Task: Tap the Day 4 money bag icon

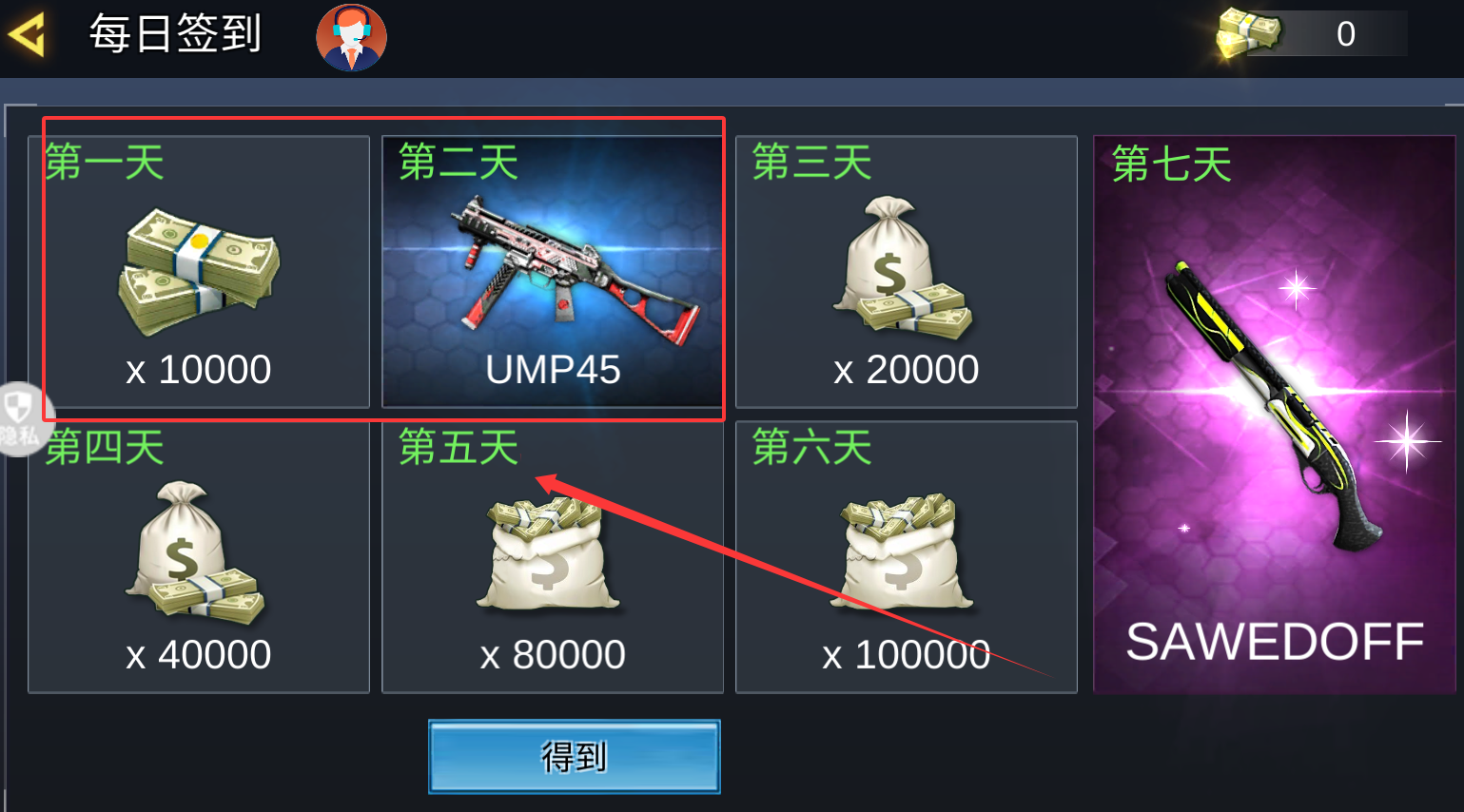Action: (x=195, y=553)
